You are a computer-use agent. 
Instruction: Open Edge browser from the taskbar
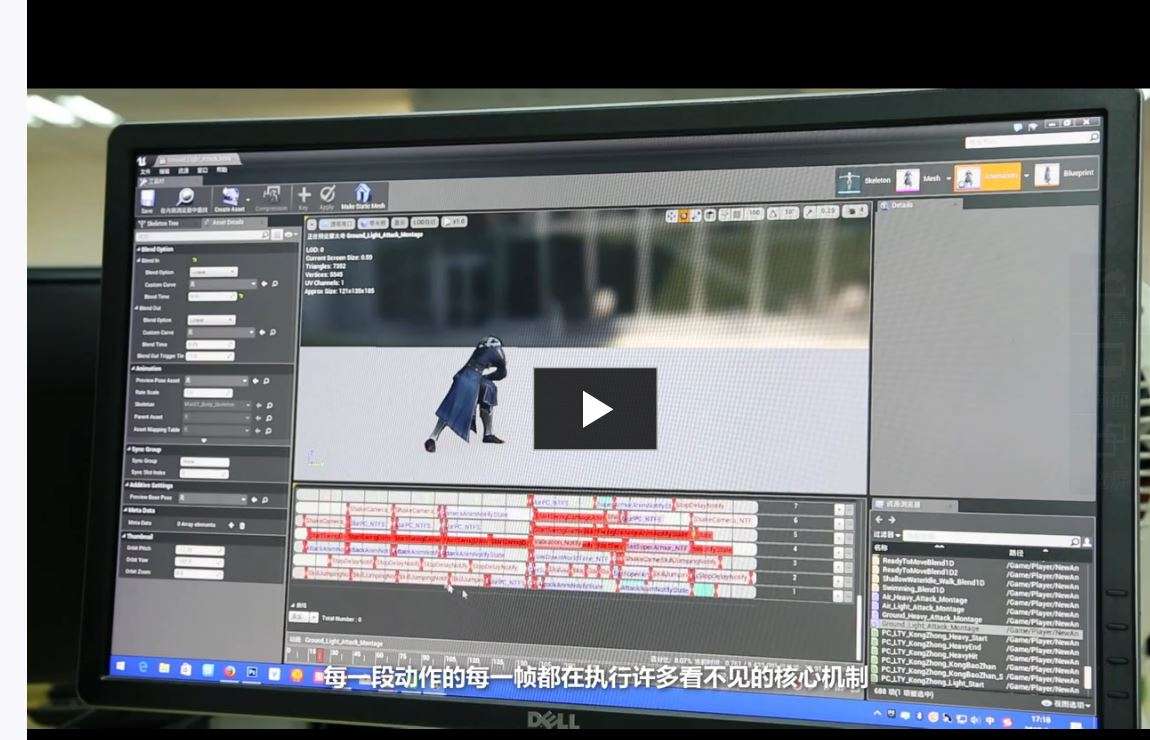click(143, 667)
